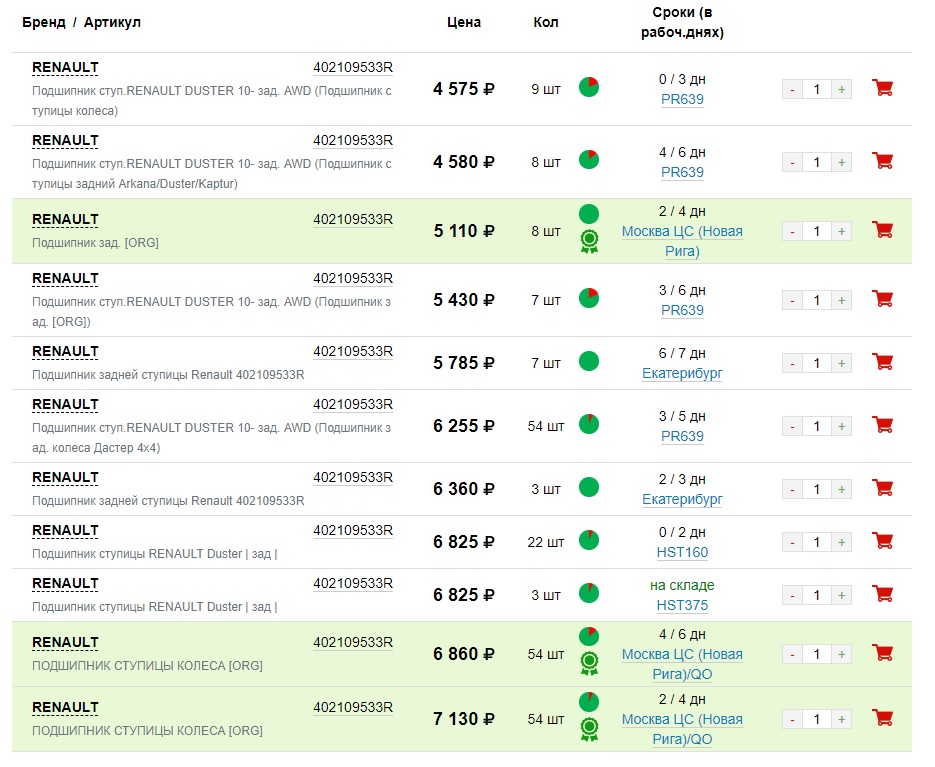Open delivery statistics pie for 4 575 ₽ row

(x=589, y=88)
